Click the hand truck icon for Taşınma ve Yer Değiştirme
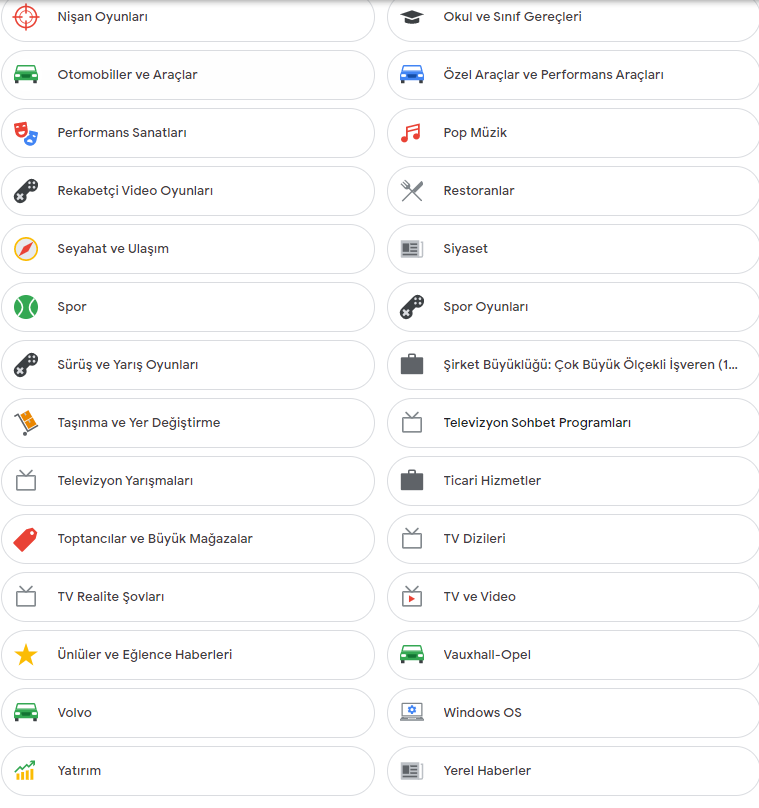Image resolution: width=759 pixels, height=808 pixels. click(26, 423)
